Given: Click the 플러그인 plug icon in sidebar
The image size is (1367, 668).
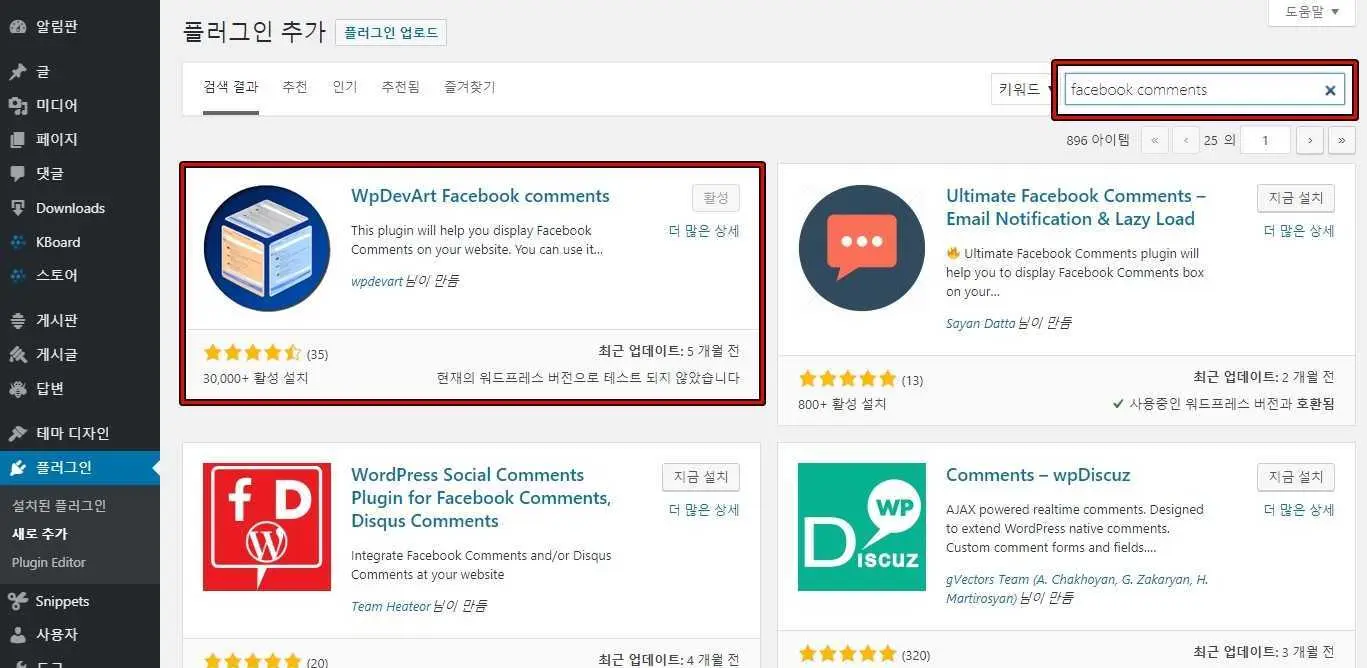Looking at the screenshot, I should point(18,467).
